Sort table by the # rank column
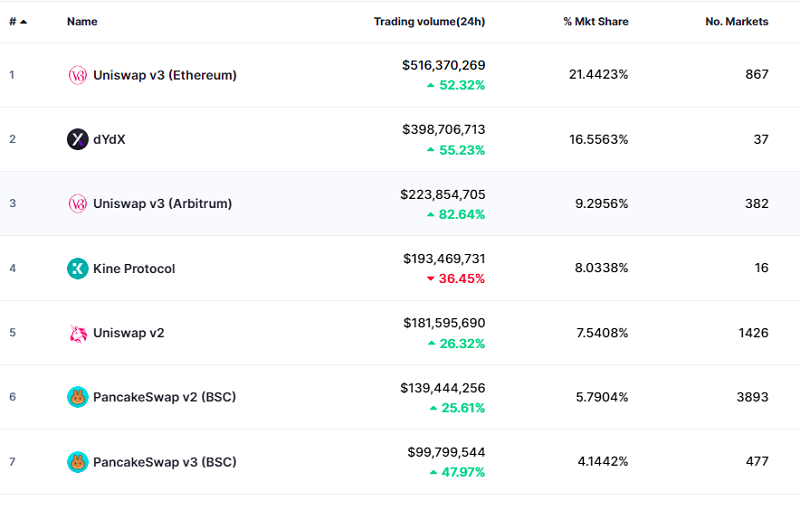Viewport: 800px width, 510px height. [x=17, y=21]
